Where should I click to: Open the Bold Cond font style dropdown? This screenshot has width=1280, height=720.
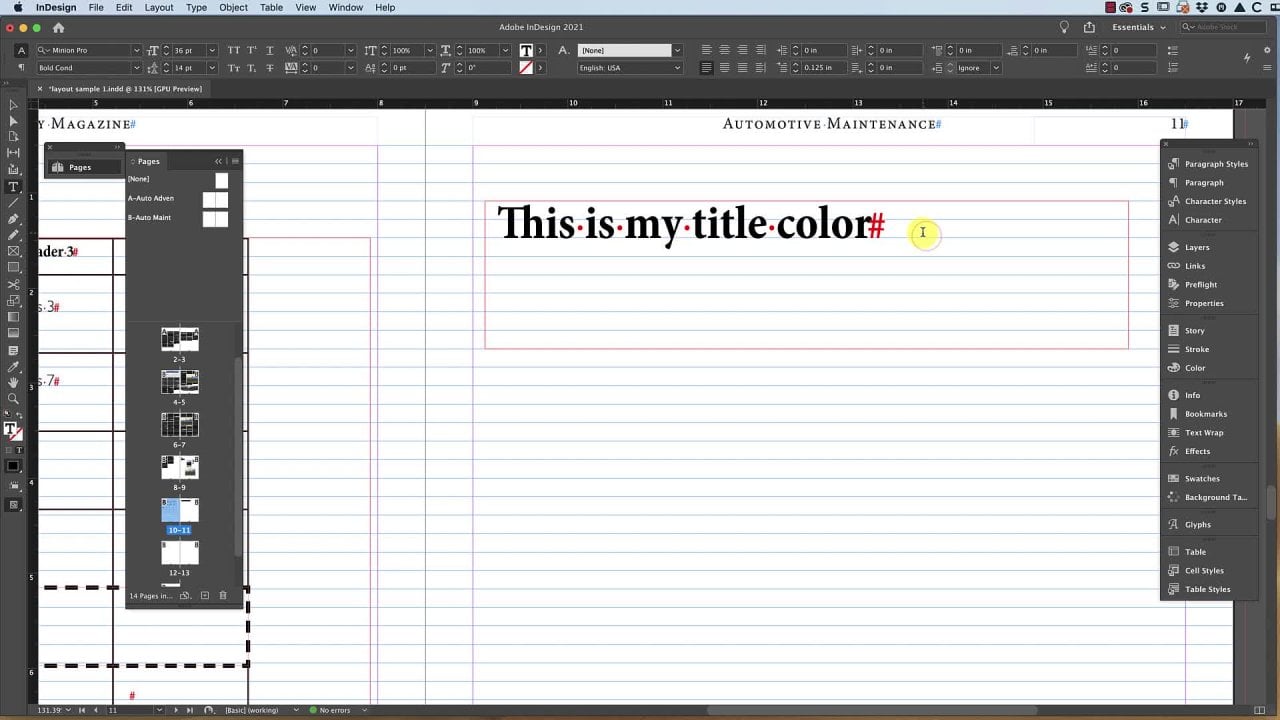[x=136, y=68]
